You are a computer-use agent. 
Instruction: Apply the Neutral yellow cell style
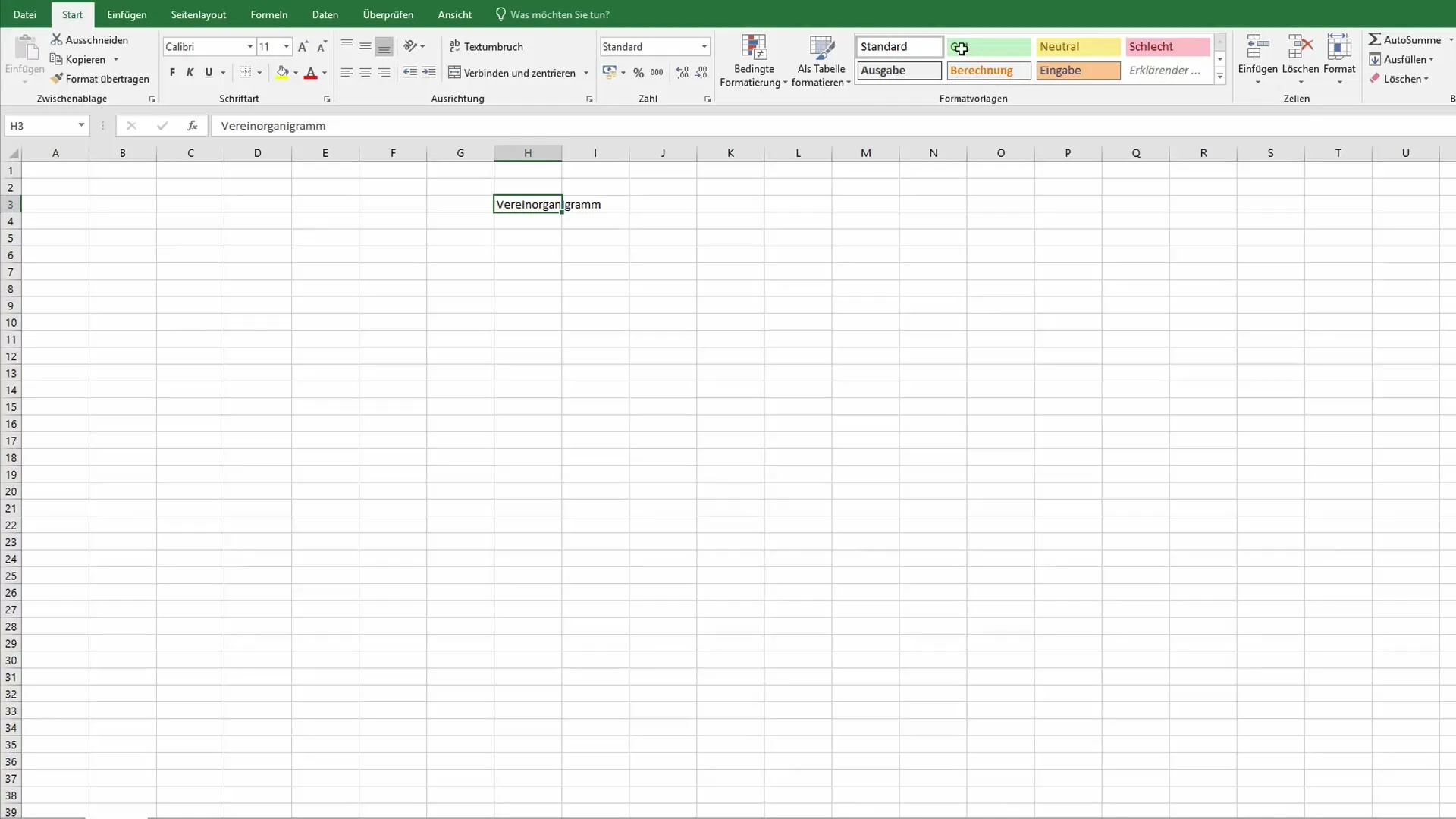coord(1078,47)
